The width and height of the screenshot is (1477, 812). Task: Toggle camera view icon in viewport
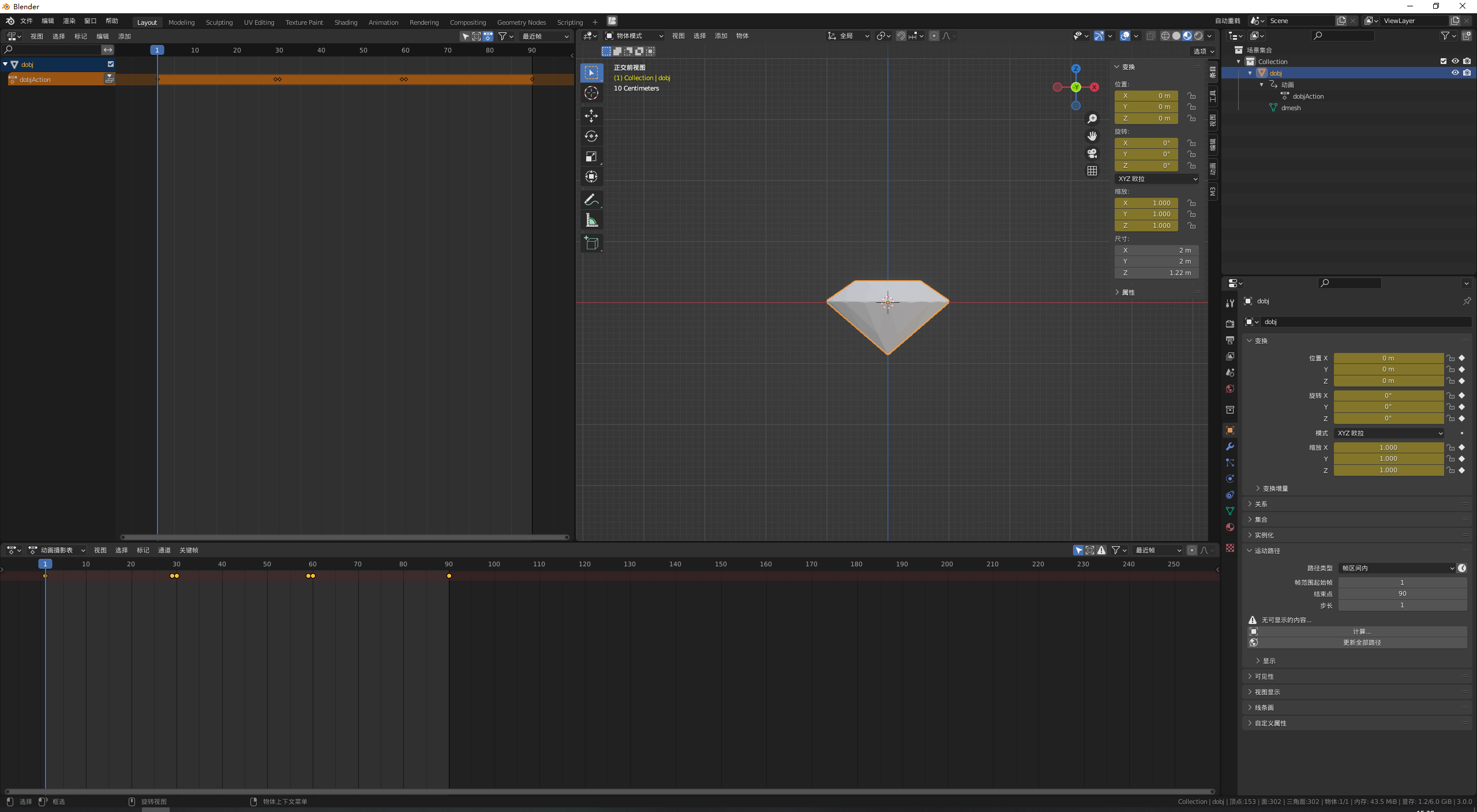click(1092, 153)
